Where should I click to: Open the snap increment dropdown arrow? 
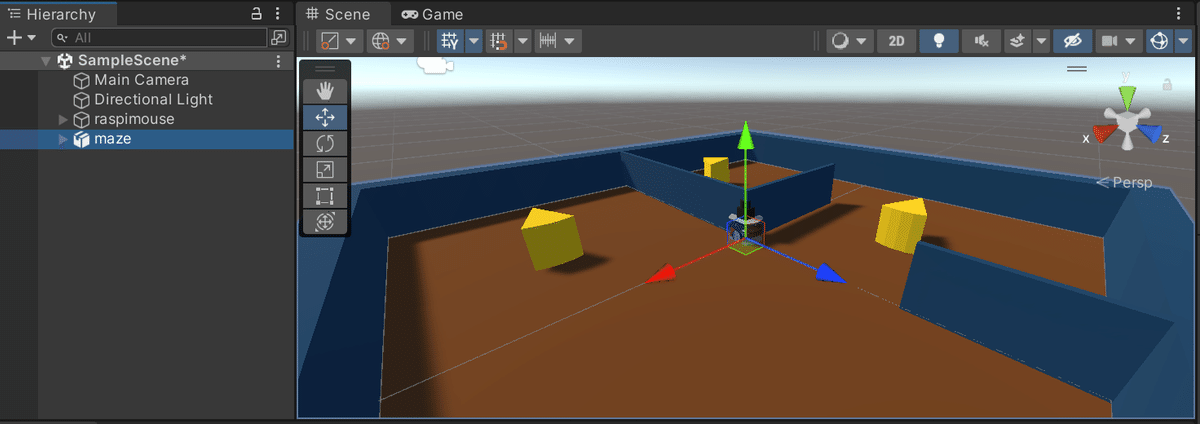570,41
